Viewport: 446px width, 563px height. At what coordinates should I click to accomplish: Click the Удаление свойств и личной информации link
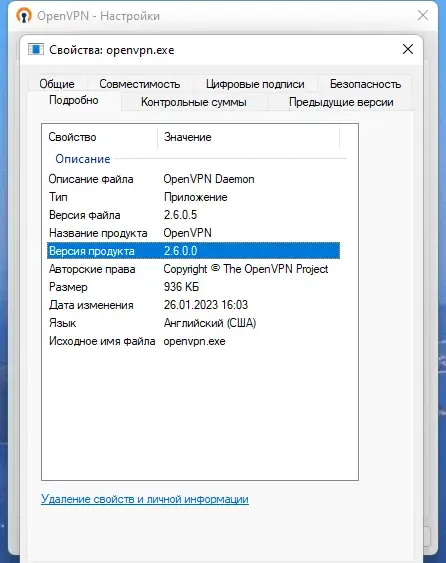pyautogui.click(x=145, y=499)
